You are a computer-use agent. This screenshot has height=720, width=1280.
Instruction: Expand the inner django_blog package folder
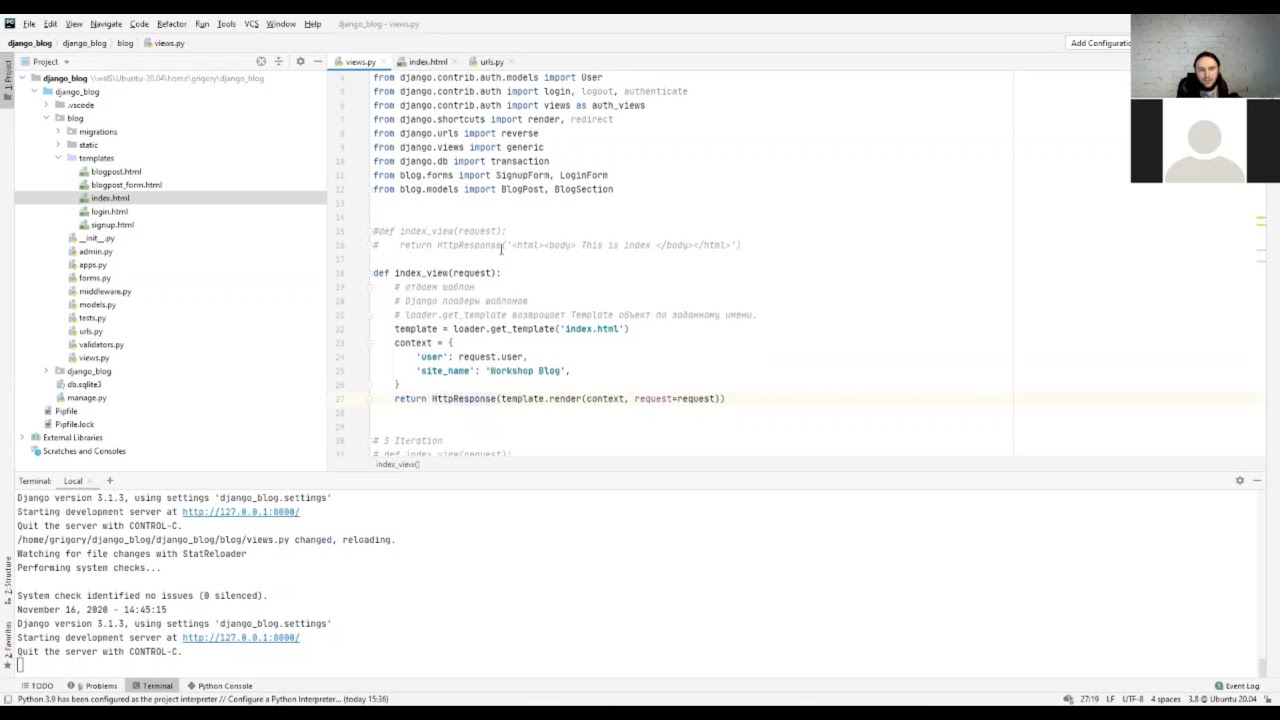click(46, 371)
